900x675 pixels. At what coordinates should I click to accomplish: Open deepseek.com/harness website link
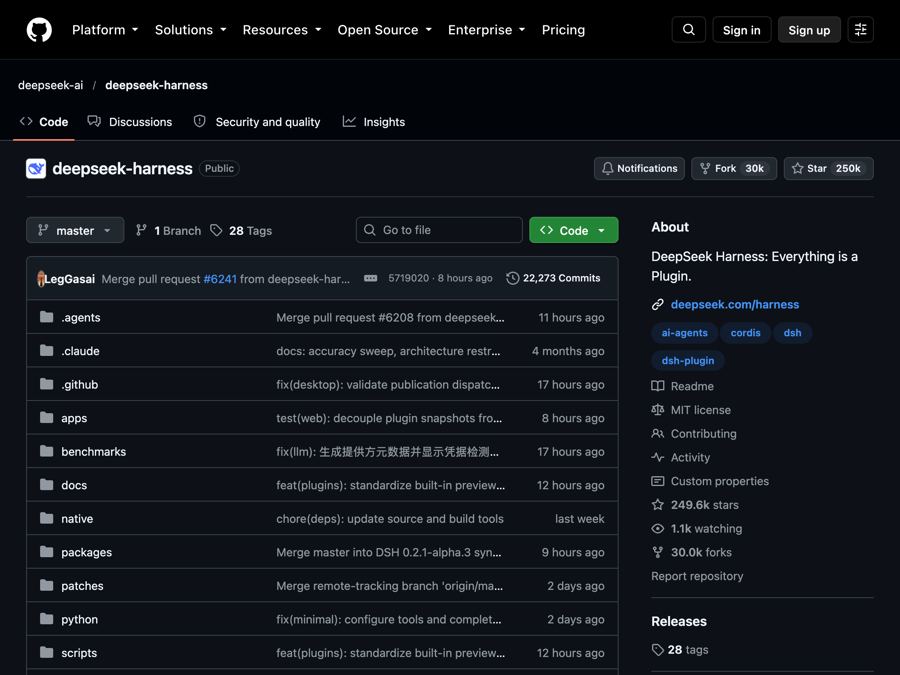735,305
